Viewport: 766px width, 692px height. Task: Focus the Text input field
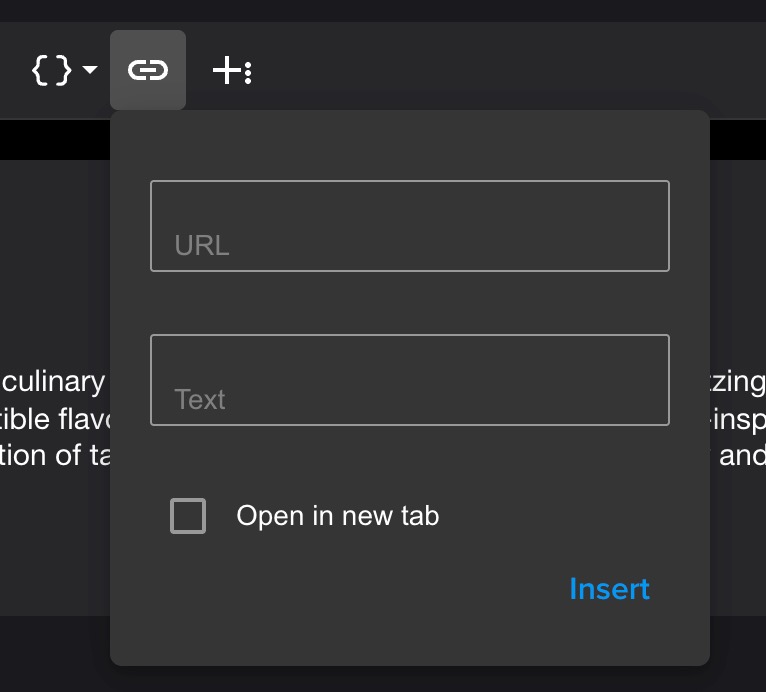click(x=410, y=380)
